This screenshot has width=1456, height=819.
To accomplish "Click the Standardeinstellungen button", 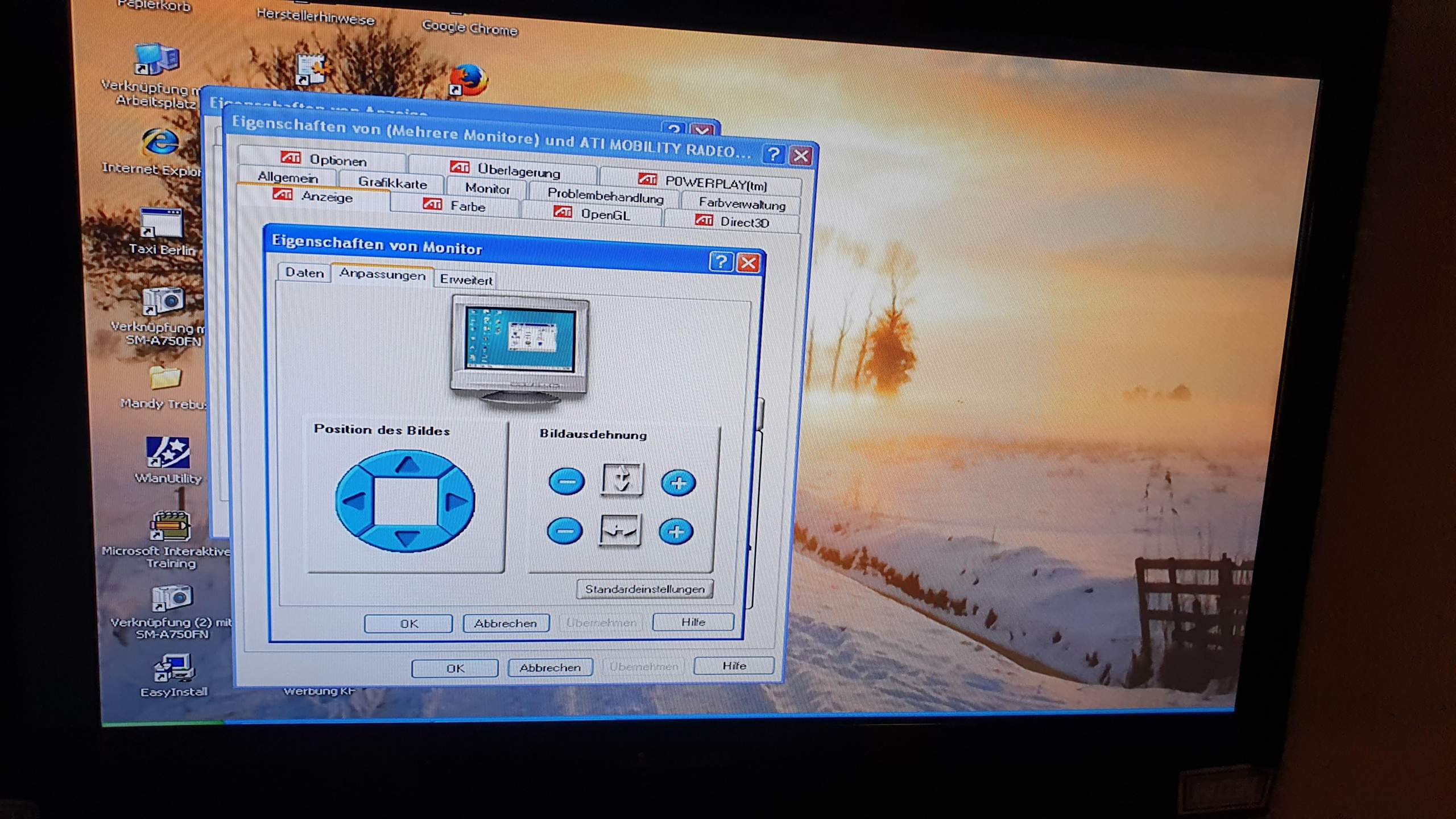I will point(645,589).
